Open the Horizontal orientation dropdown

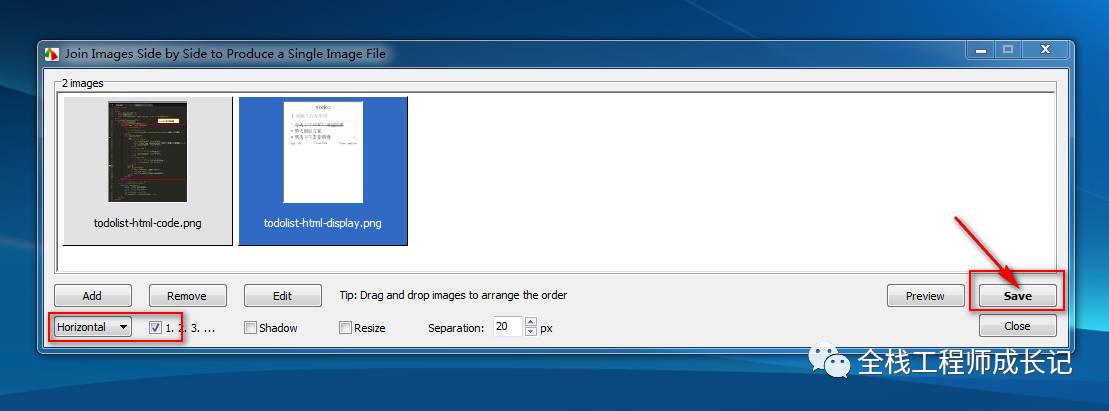pyautogui.click(x=93, y=327)
